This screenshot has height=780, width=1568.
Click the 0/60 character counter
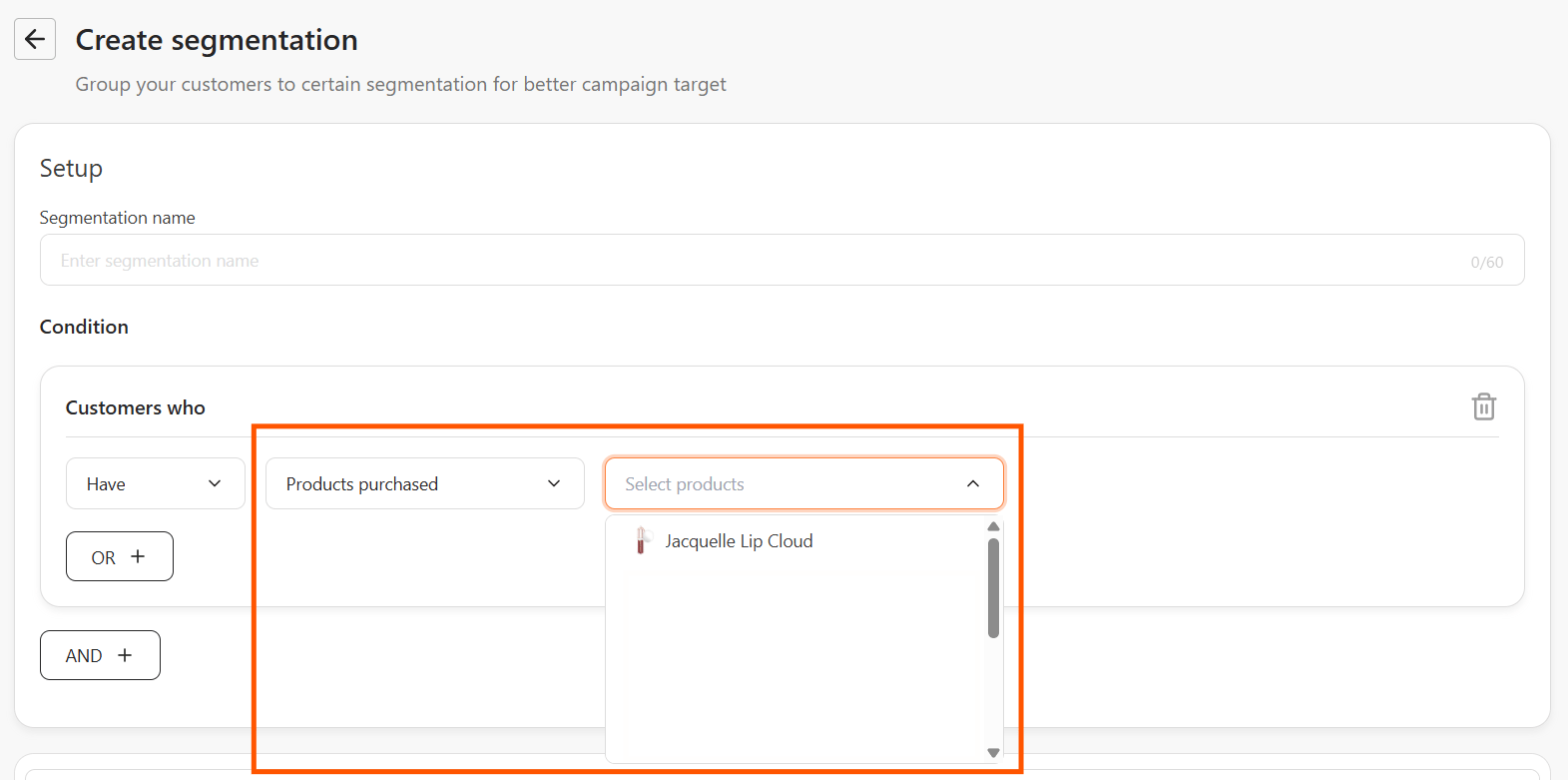[x=1486, y=262]
